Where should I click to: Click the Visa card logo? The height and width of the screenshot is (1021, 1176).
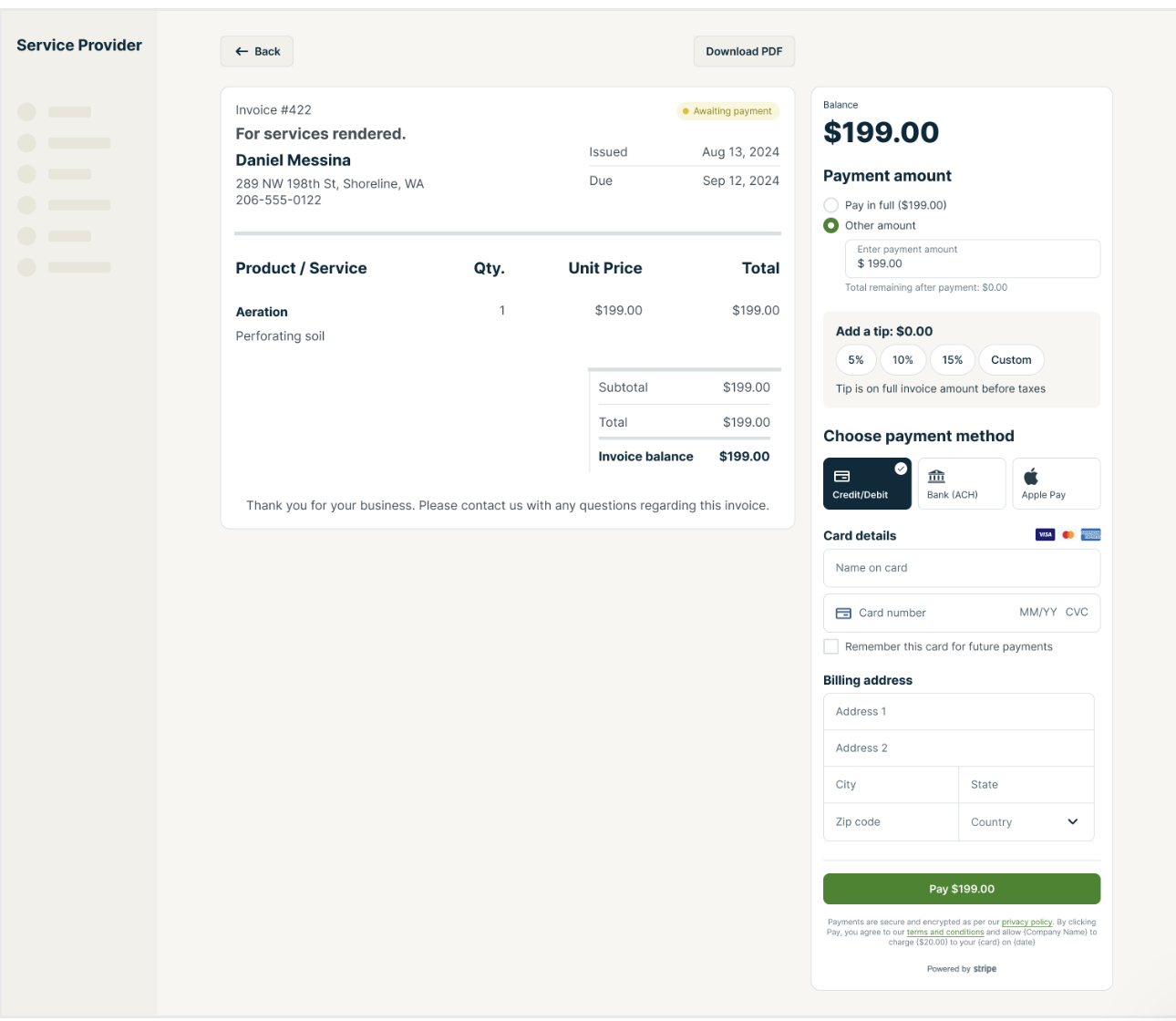coord(1045,535)
